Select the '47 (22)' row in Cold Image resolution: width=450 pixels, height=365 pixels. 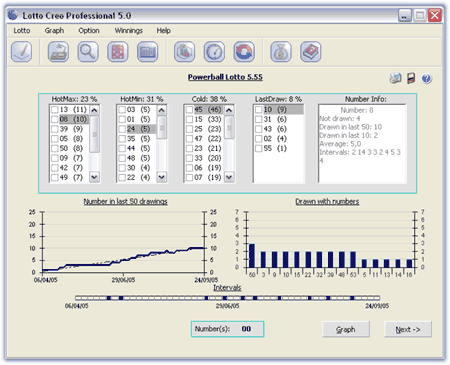point(204,139)
